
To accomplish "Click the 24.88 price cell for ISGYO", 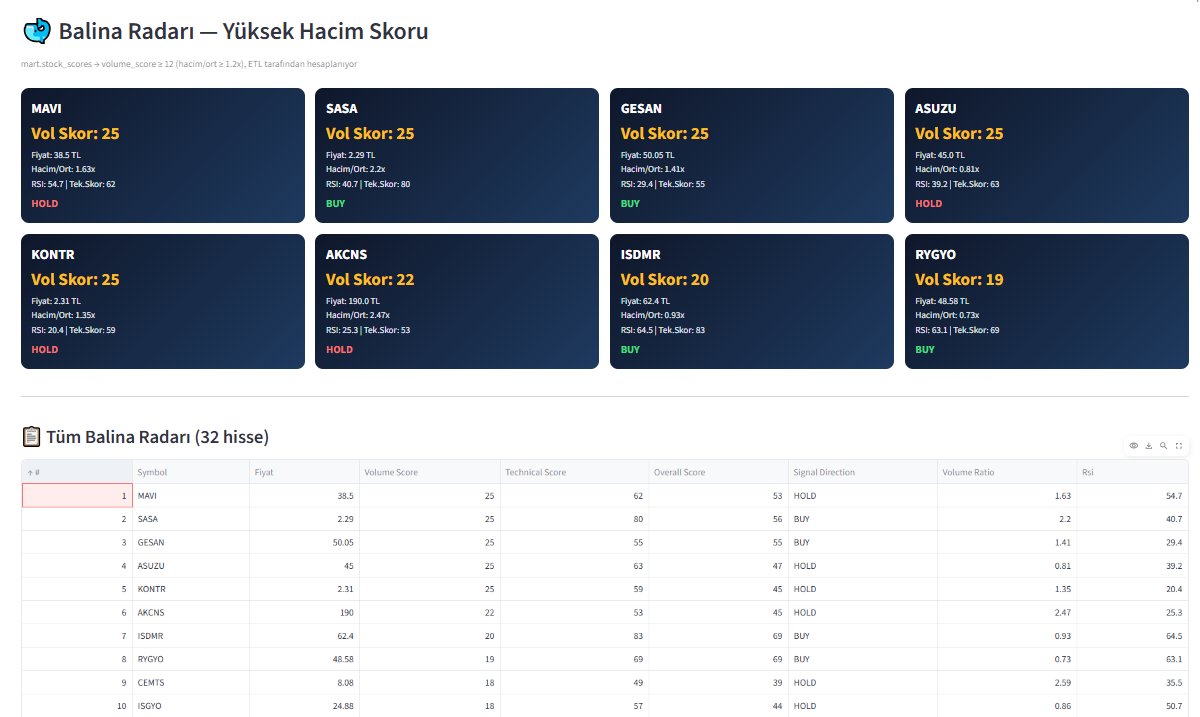I will (x=304, y=706).
